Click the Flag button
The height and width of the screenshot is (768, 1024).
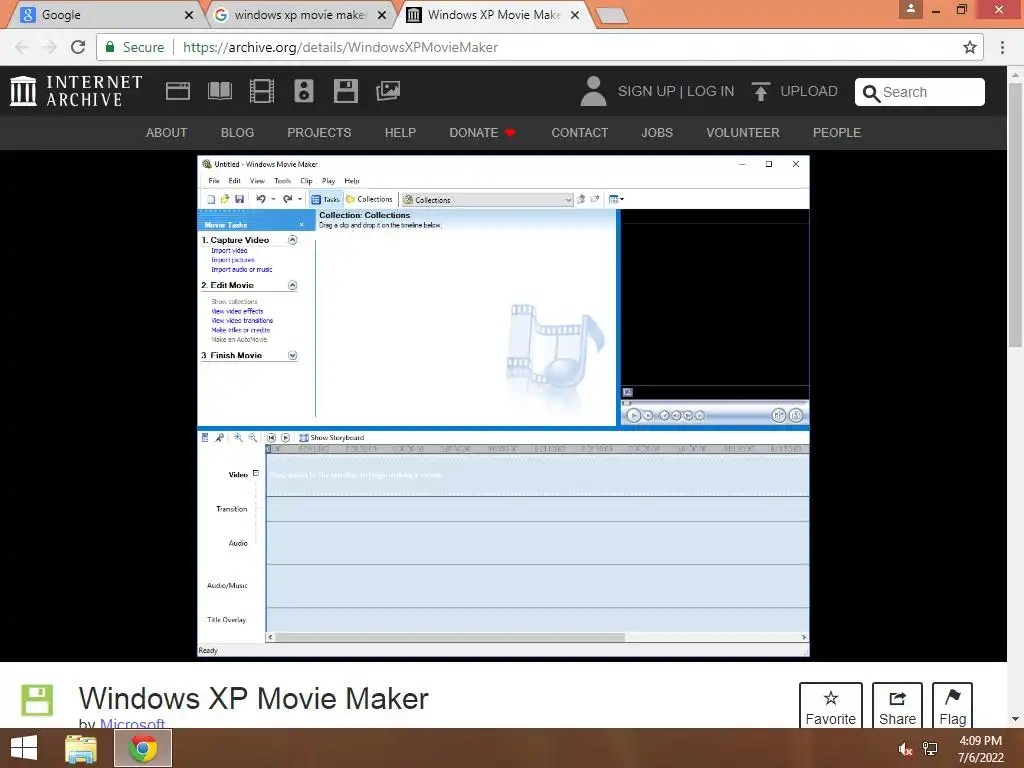(952, 706)
